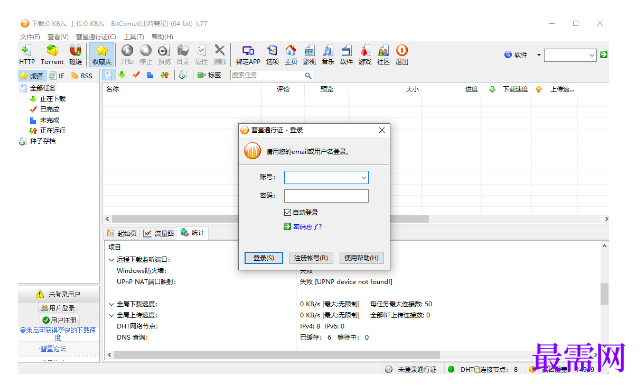Viewport: 644px width, 389px height.
Task: Open the Music toolbar icon
Action: (x=328, y=55)
